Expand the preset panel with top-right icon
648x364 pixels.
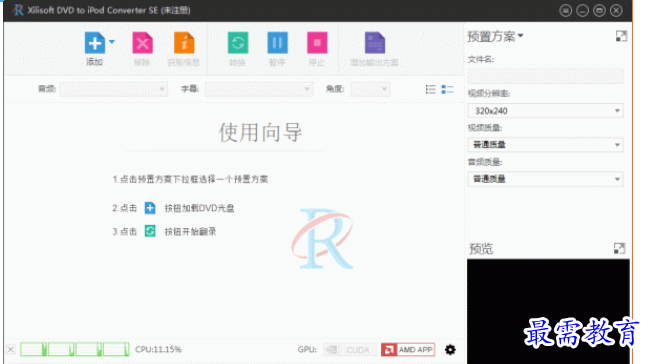coord(621,36)
